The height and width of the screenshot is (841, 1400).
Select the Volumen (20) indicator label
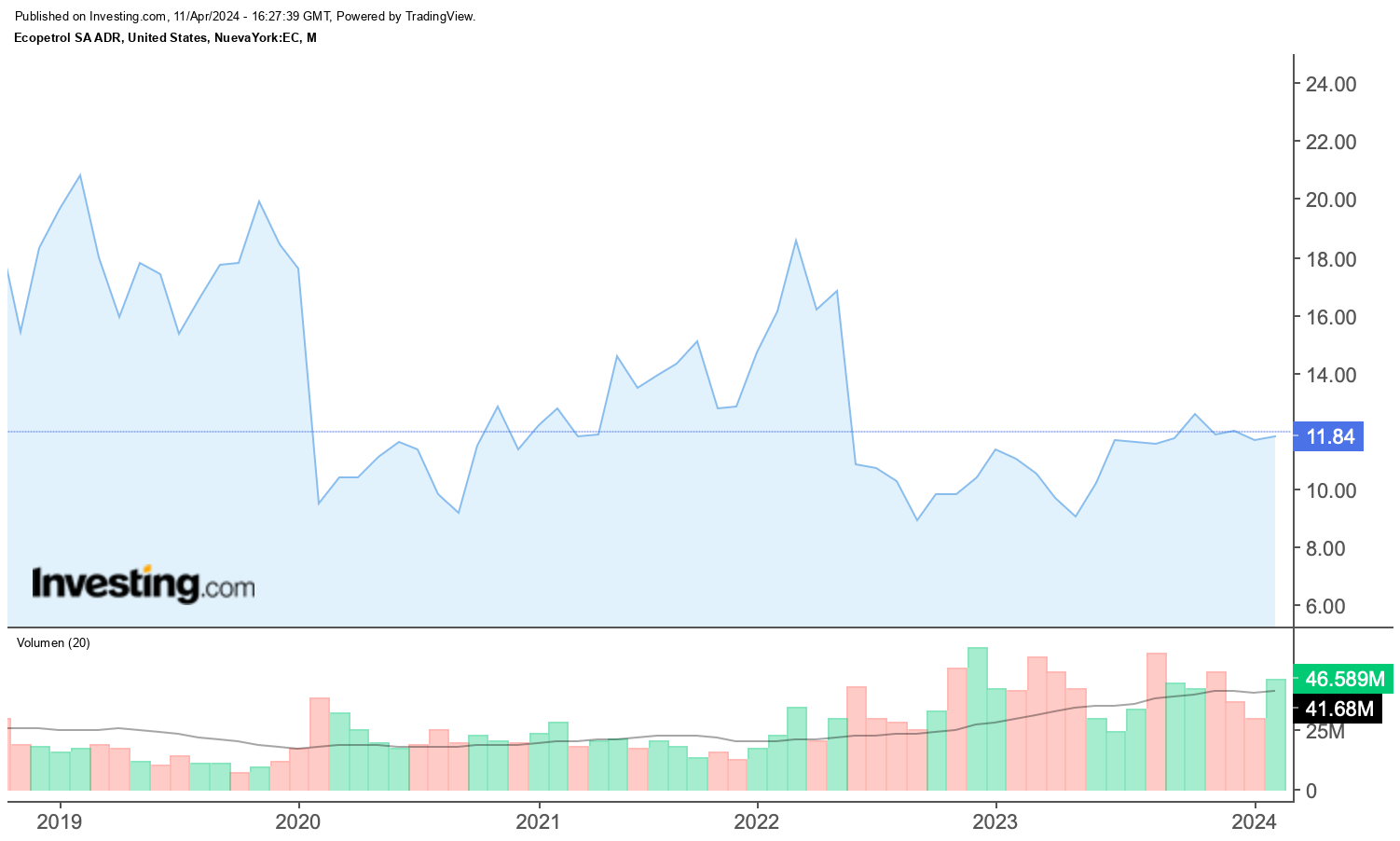click(53, 642)
